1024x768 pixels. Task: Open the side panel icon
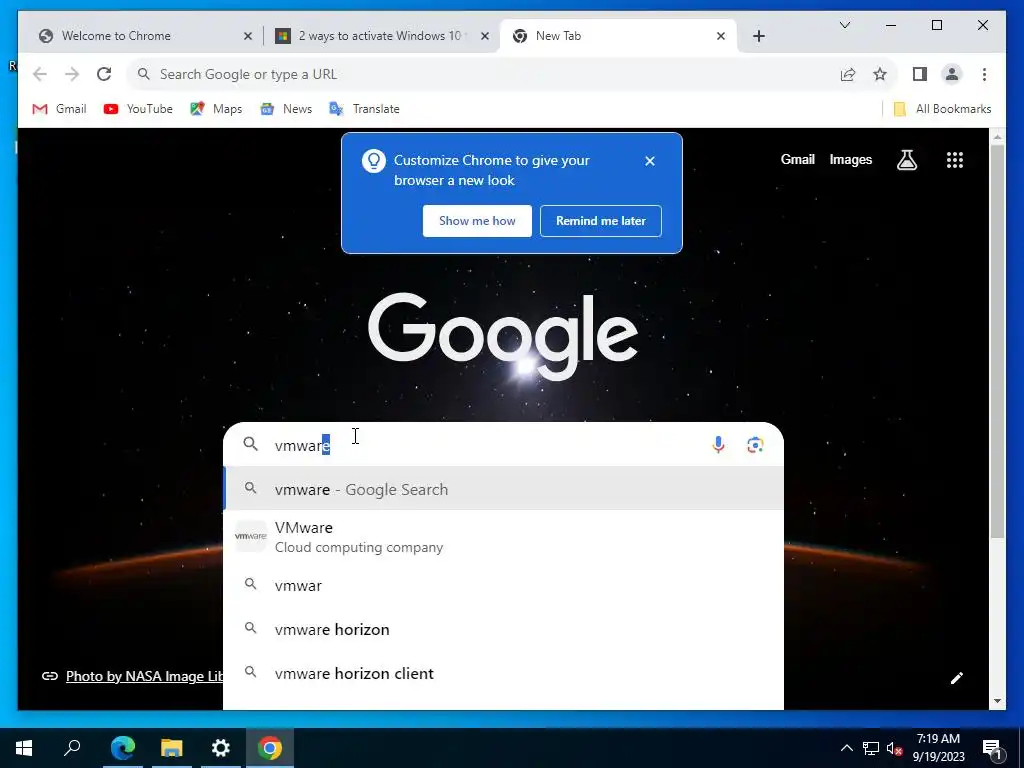click(920, 74)
